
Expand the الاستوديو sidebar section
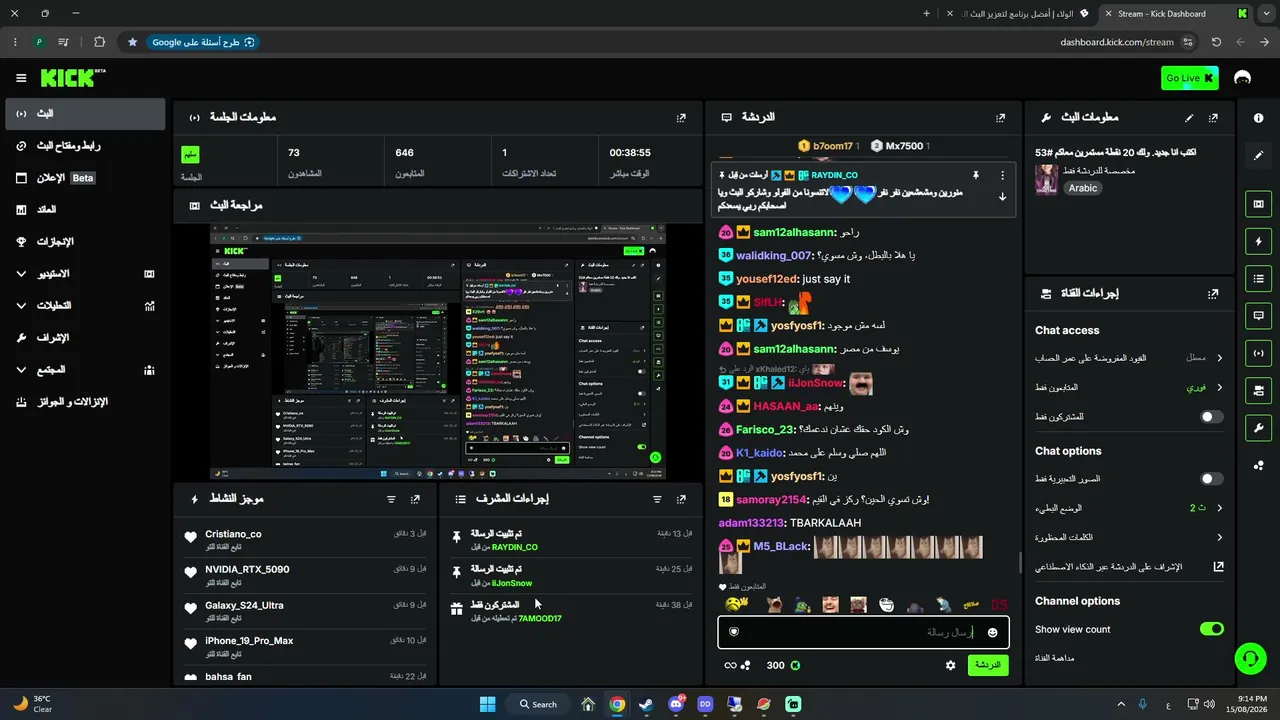85,274
